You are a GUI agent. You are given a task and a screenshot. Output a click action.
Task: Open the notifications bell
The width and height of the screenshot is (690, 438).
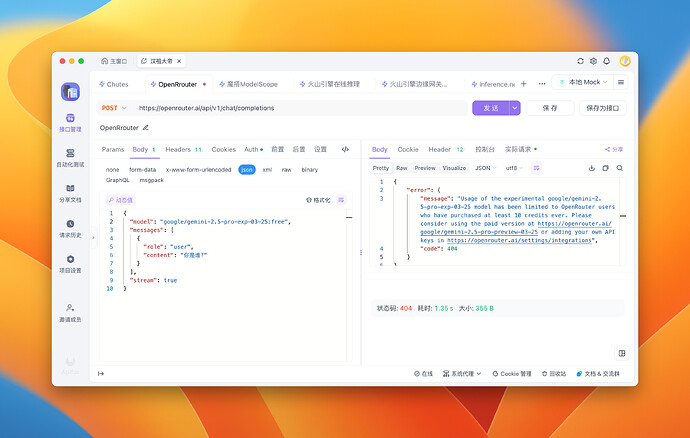point(606,61)
